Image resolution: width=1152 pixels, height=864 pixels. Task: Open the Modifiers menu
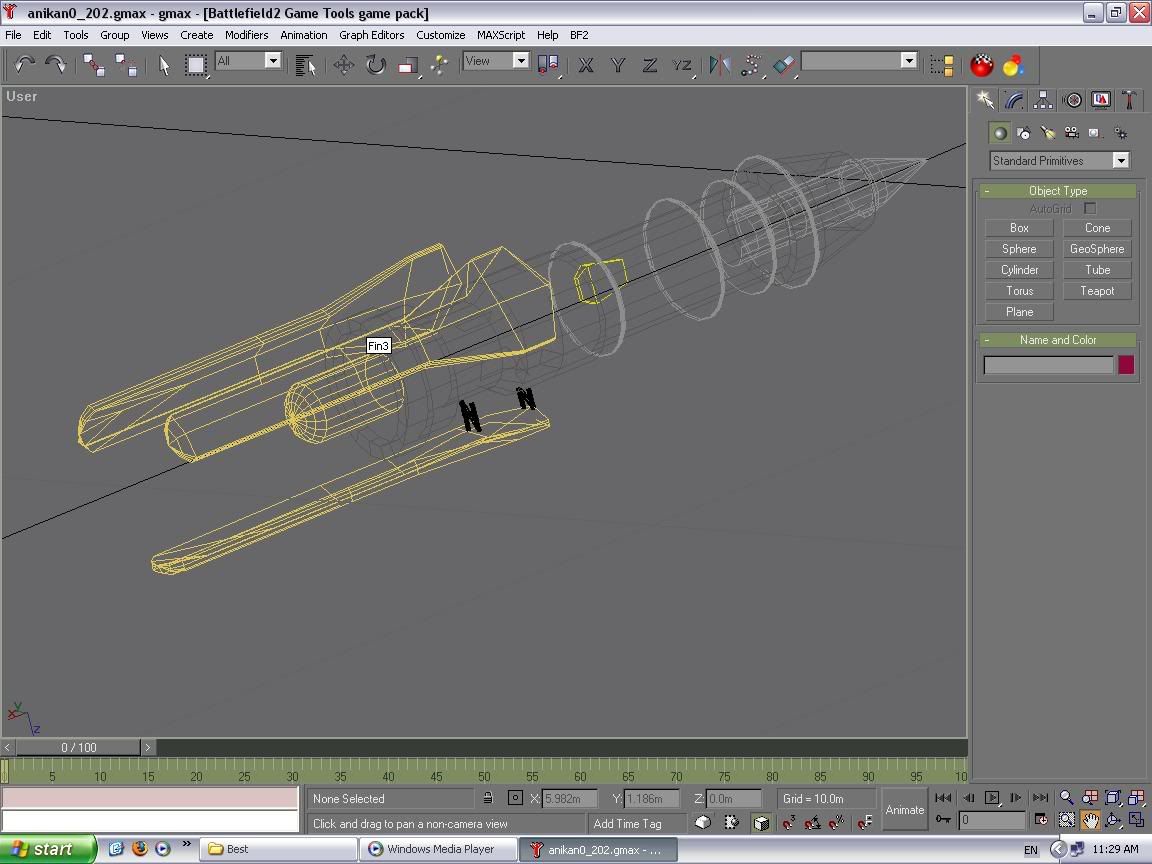(246, 35)
